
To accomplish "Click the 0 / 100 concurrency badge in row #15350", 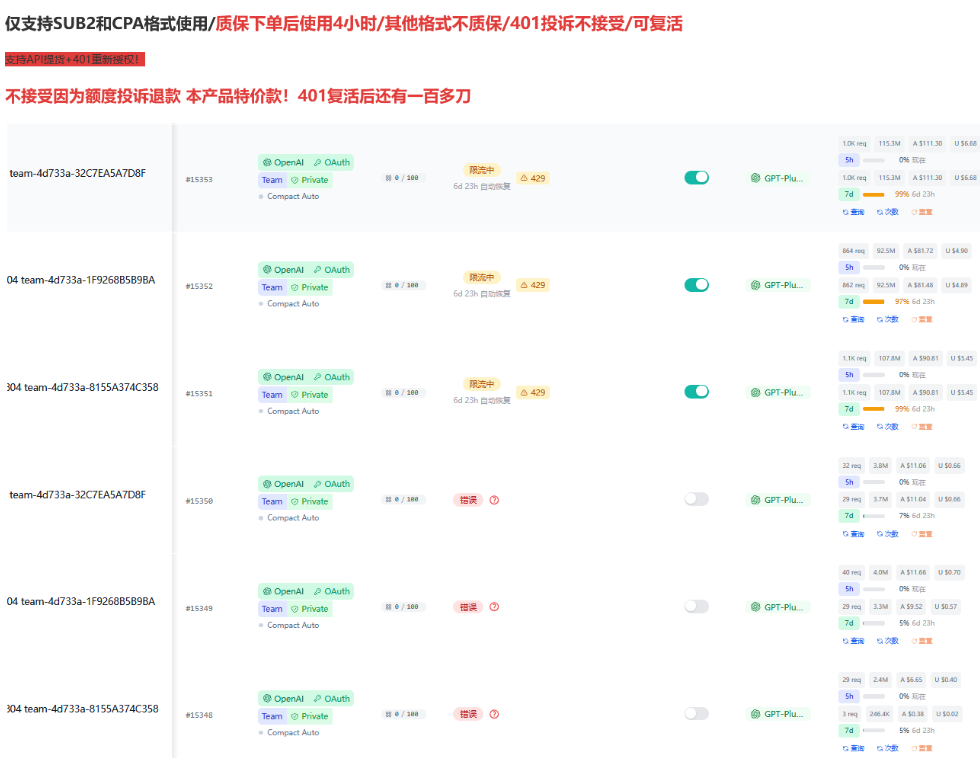I will [x=403, y=500].
